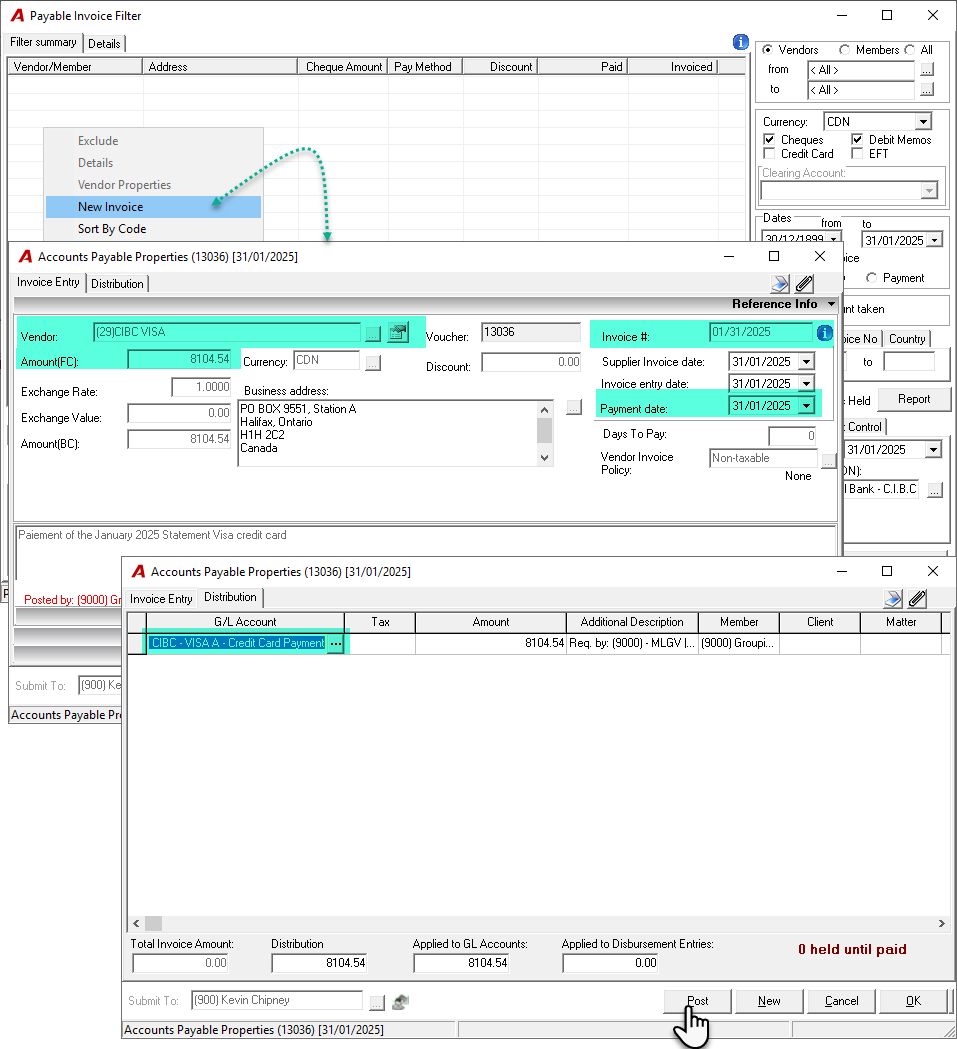This screenshot has height=1049, width=957.
Task: Click the Days To Pay input field
Action: pyautogui.click(x=793, y=436)
